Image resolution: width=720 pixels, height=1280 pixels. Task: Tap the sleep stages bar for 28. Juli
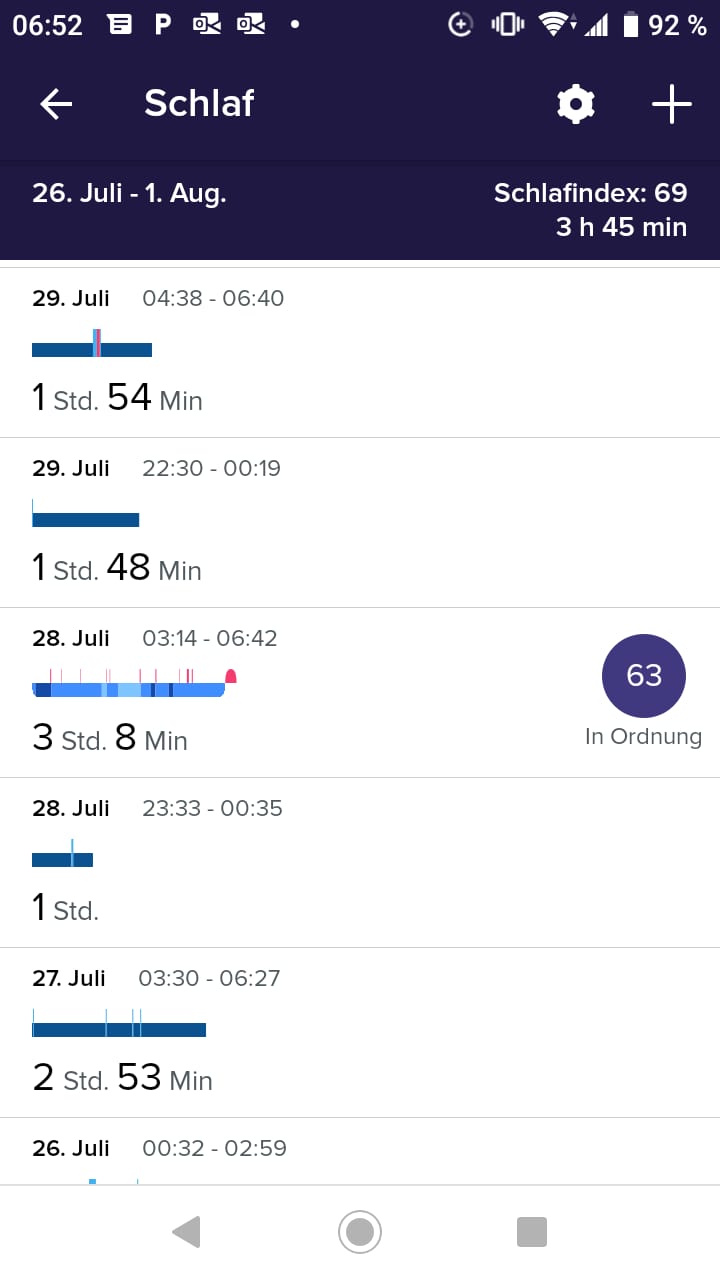[128, 689]
